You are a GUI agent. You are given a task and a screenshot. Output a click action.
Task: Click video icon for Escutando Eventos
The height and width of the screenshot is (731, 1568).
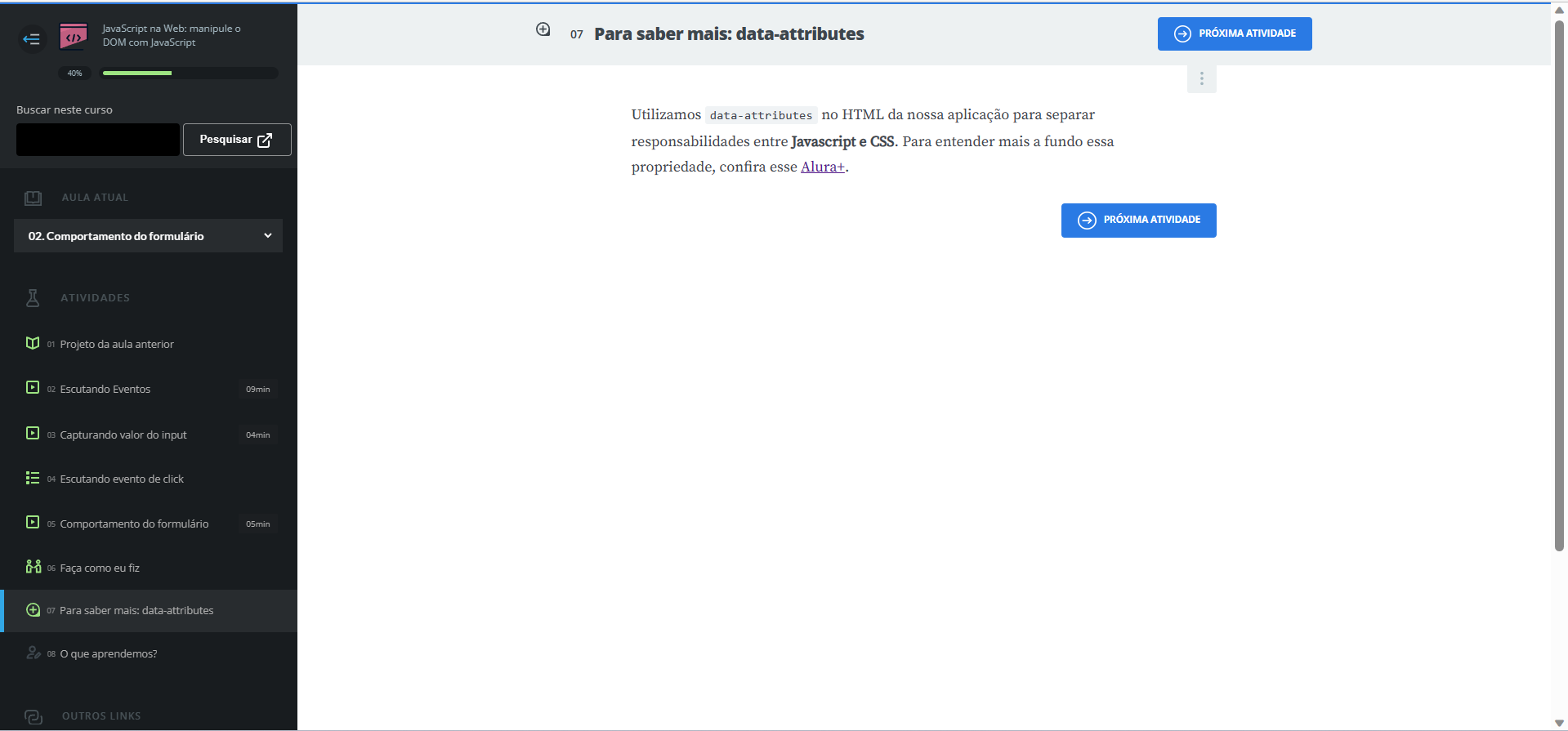(33, 387)
